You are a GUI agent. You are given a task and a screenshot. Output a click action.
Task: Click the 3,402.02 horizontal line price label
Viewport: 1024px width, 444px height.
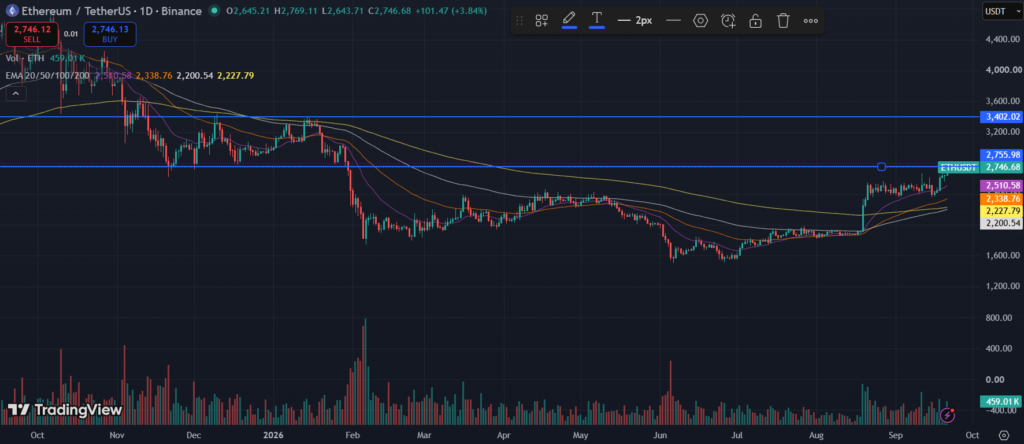(x=1001, y=117)
